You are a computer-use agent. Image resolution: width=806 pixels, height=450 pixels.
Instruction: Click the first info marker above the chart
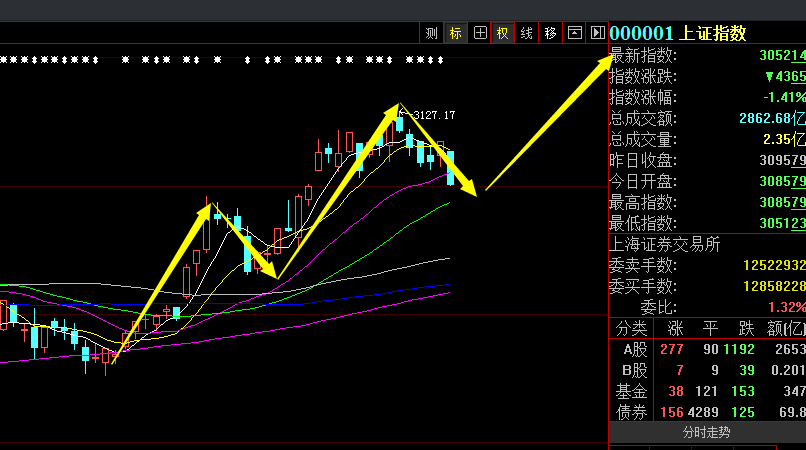coord(4,60)
